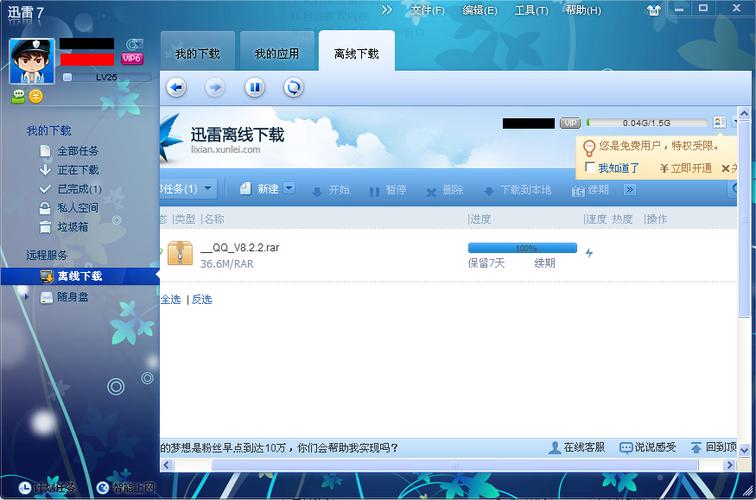Click 立即开通 to upgrade
Viewport: 756px width, 500px height.
pos(686,168)
